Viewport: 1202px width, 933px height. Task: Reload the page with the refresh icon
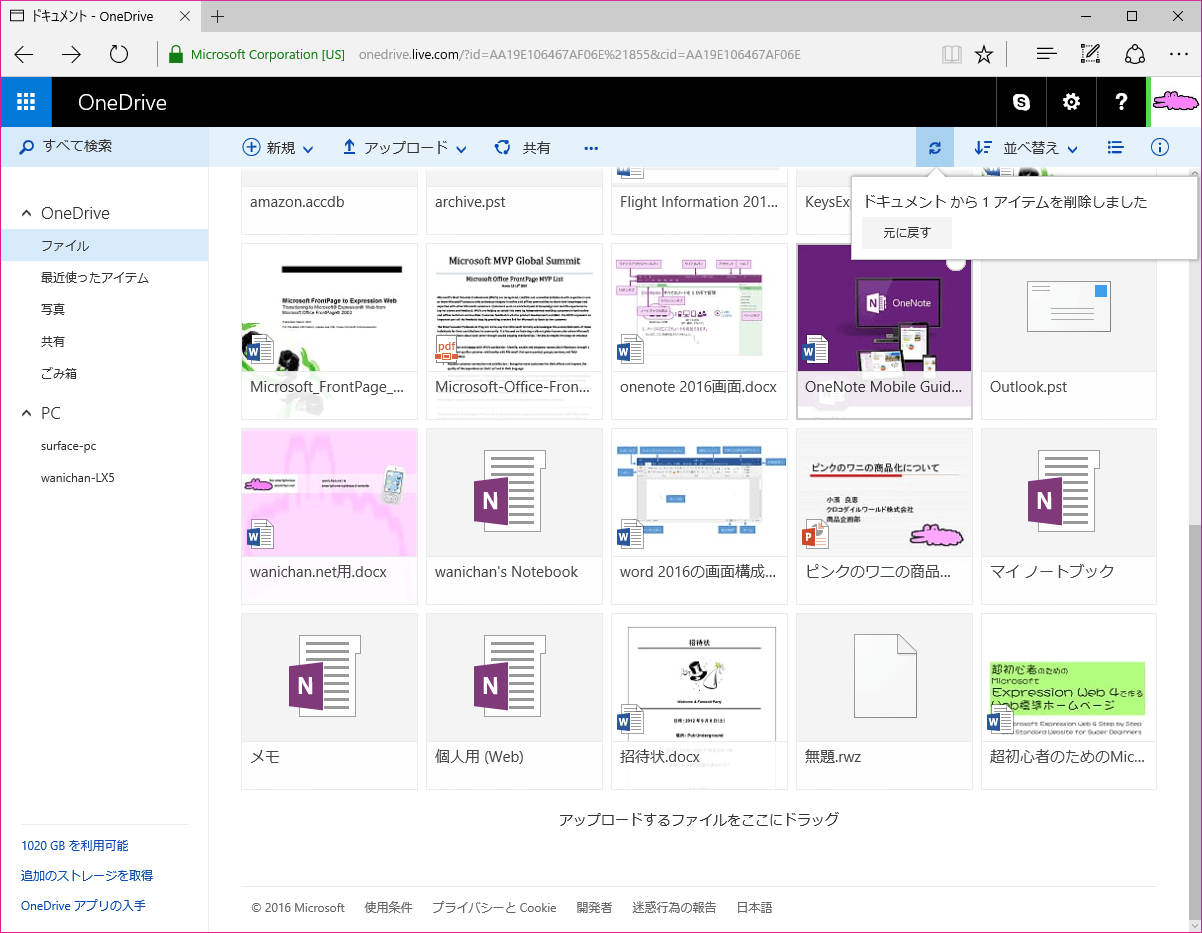119,54
